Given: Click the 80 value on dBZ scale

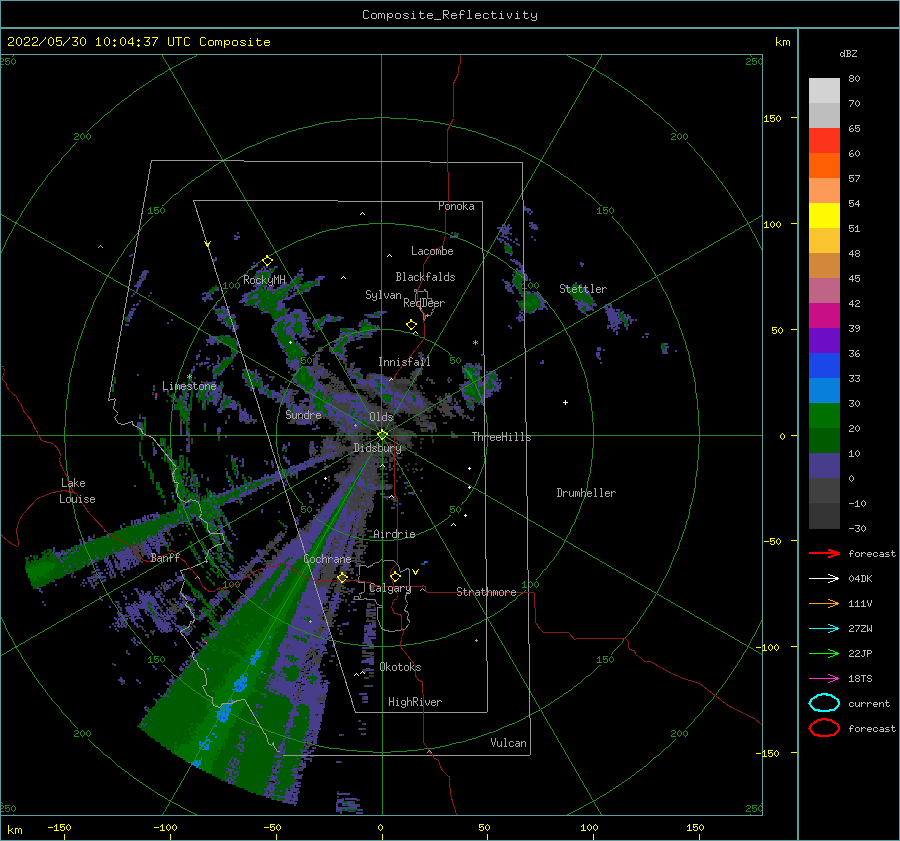Looking at the screenshot, I should 855,79.
